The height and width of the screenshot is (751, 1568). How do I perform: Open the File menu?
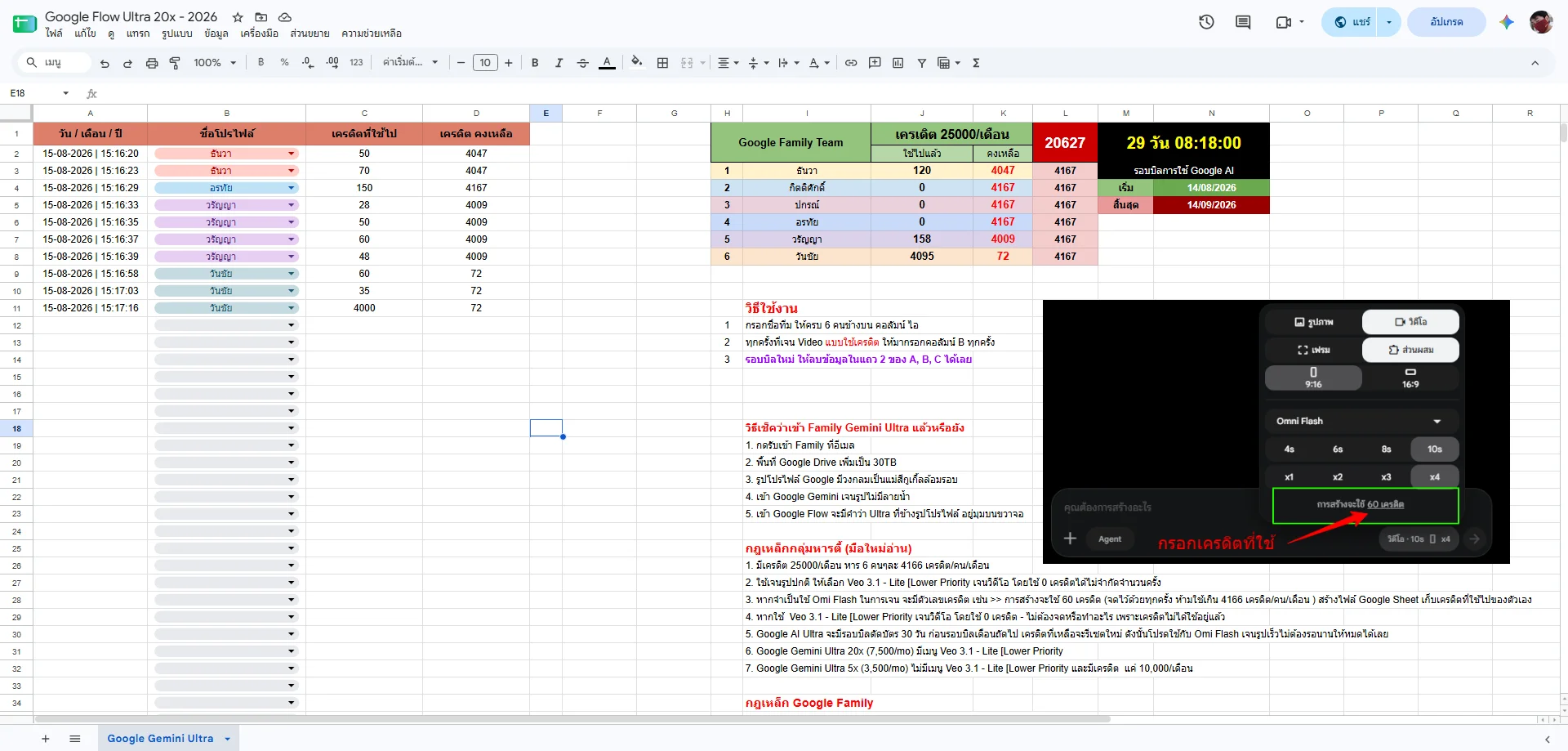point(54,34)
